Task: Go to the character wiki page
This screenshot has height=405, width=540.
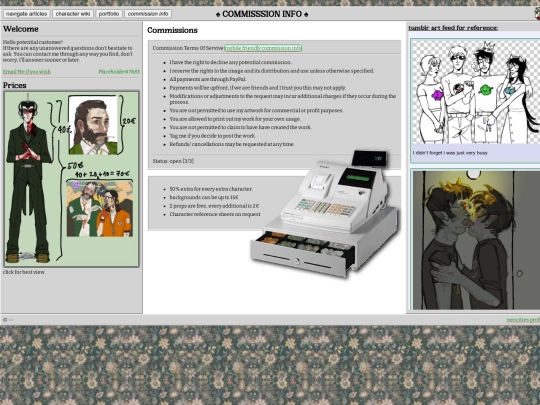Action: [x=73, y=14]
